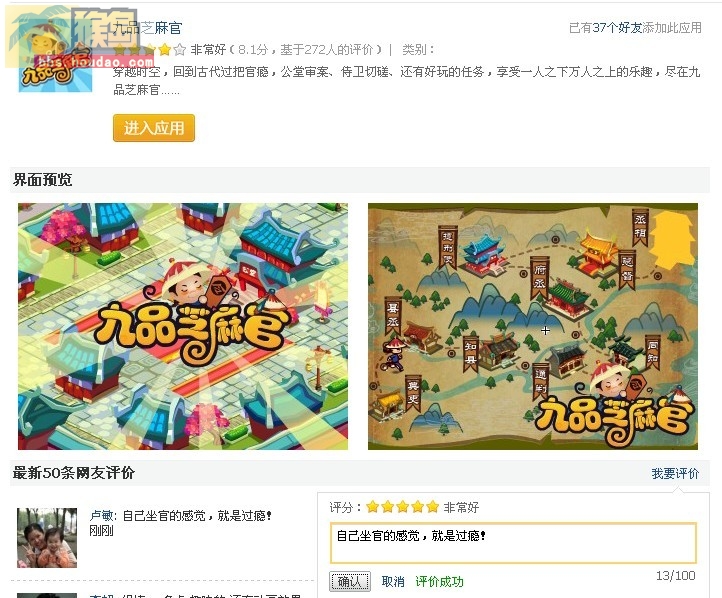
Task: Select the first rating star in 评分
Action: [373, 507]
